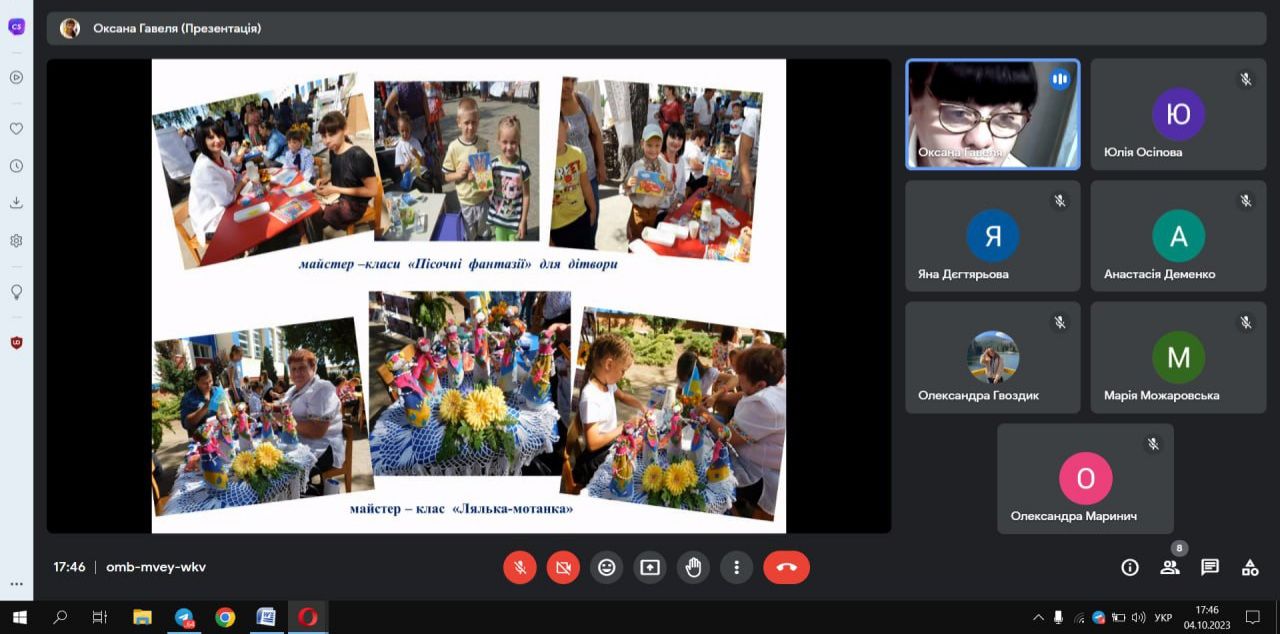Open Telegram from the taskbar

coord(184,617)
